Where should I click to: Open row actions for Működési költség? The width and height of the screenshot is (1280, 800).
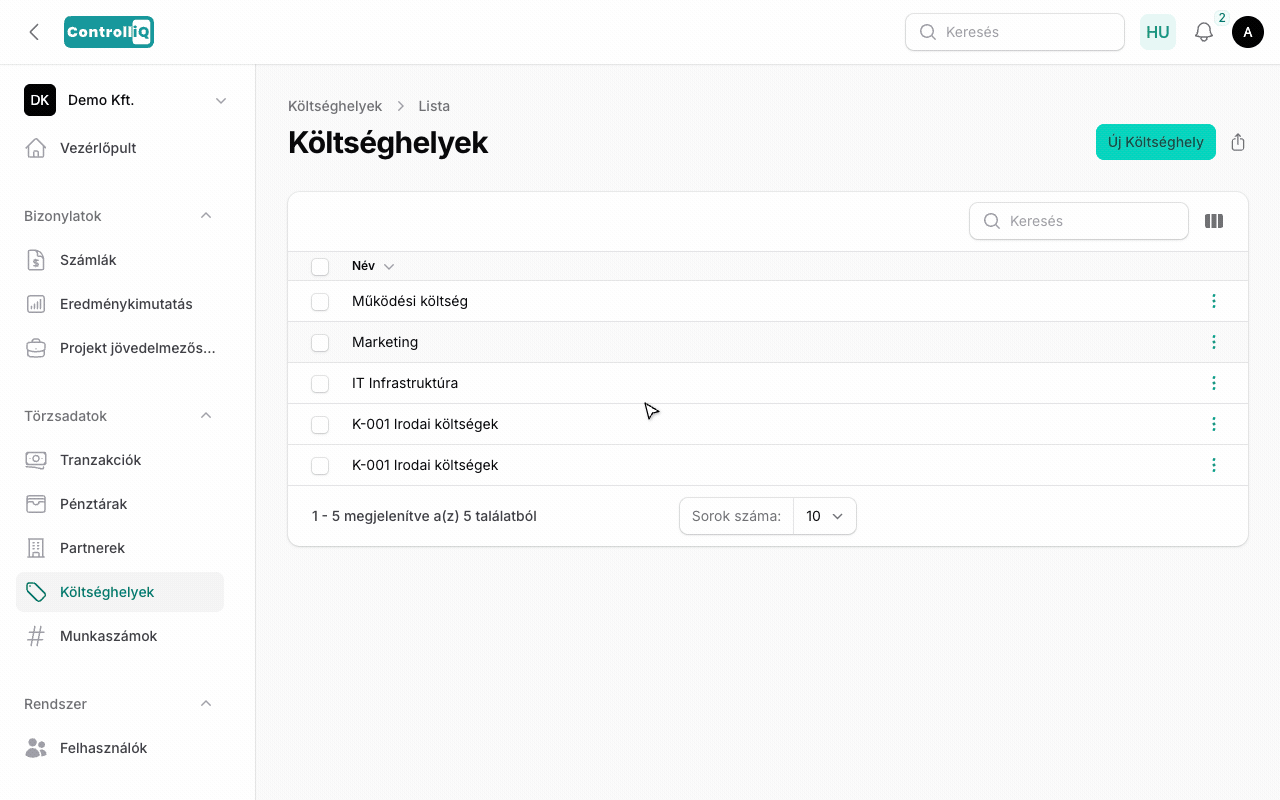coord(1214,301)
